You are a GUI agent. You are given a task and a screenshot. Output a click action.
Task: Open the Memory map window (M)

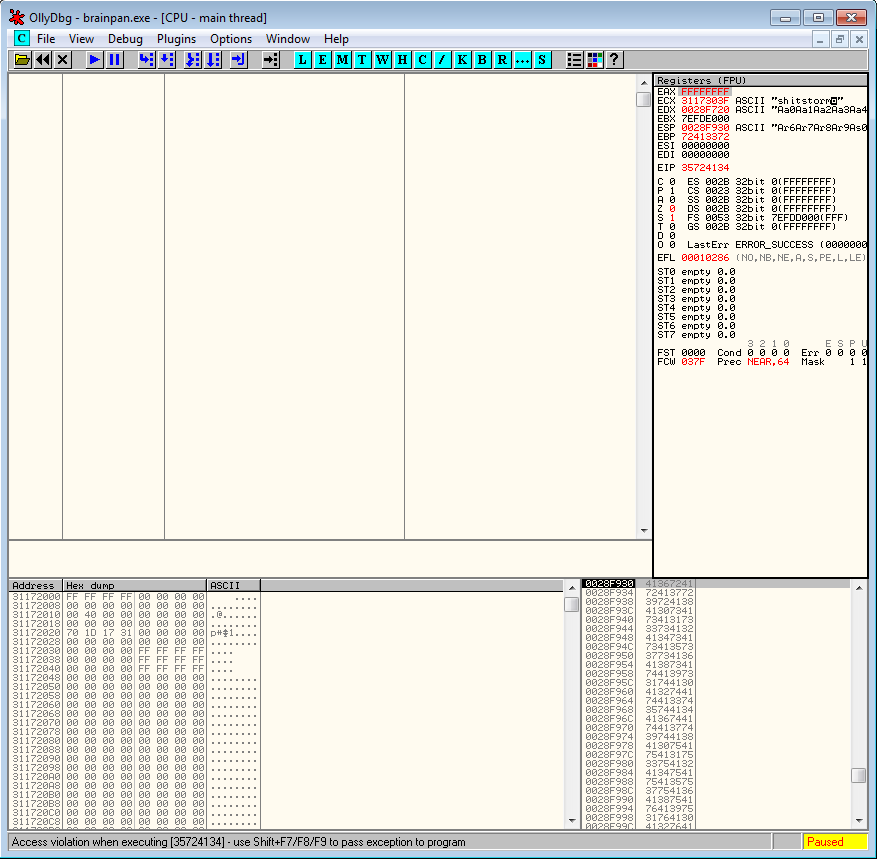coord(343,59)
